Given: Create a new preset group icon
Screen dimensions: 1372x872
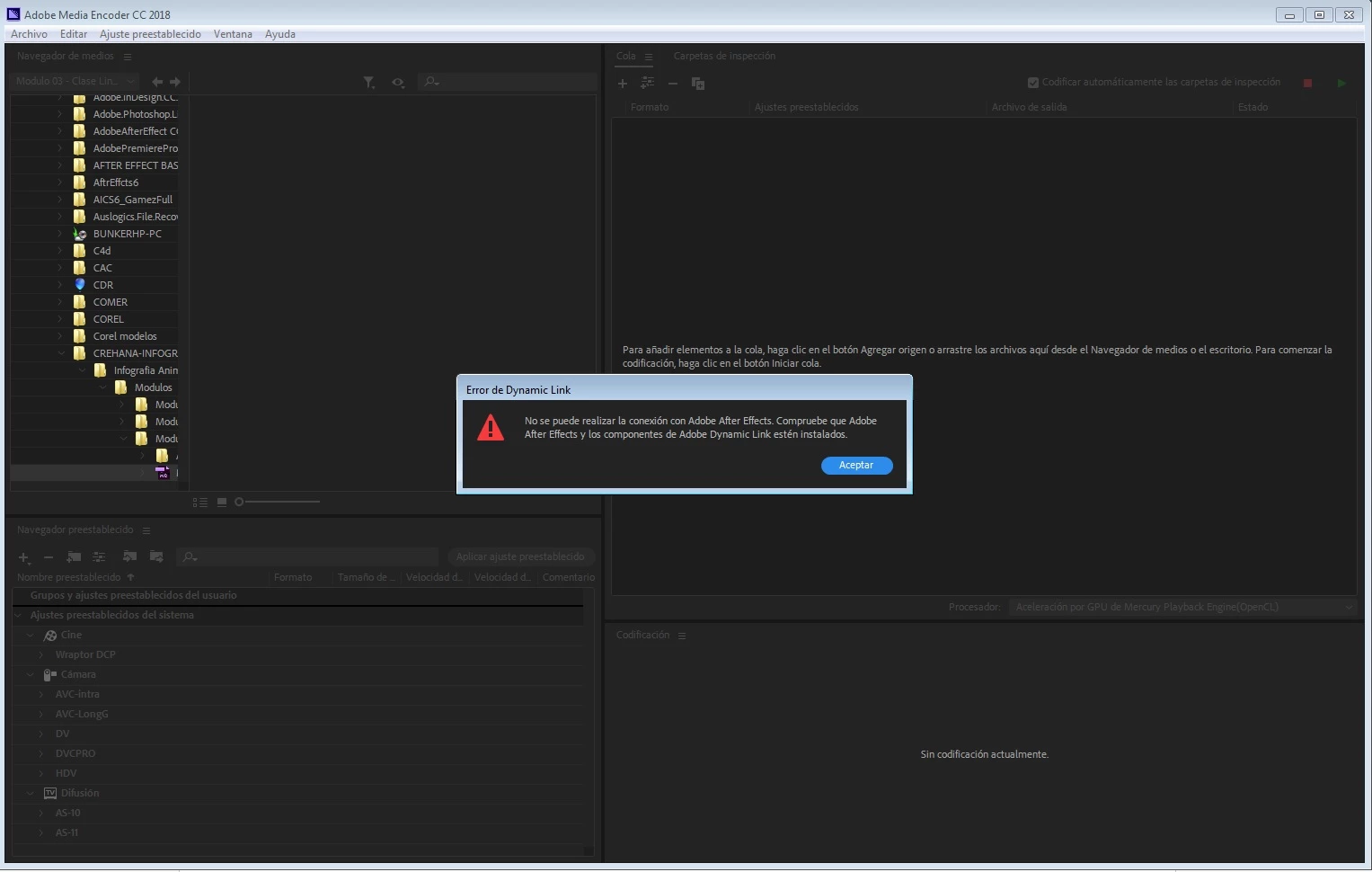Looking at the screenshot, I should coord(74,557).
